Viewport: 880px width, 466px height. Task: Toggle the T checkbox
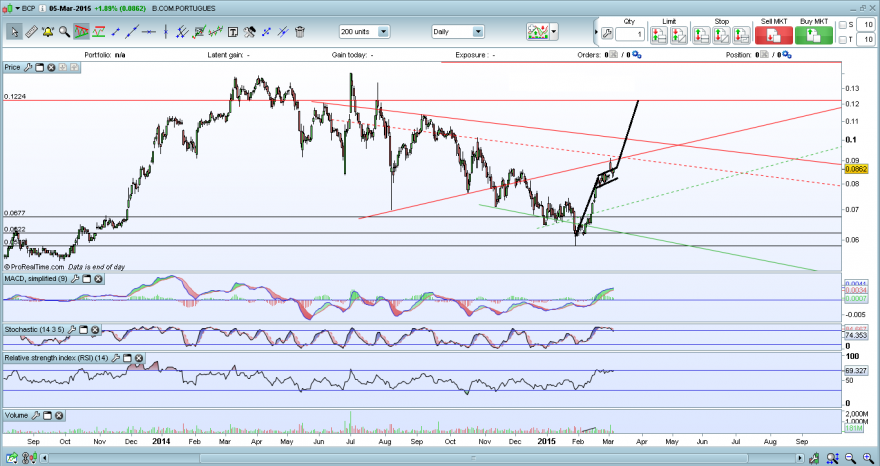[842, 39]
